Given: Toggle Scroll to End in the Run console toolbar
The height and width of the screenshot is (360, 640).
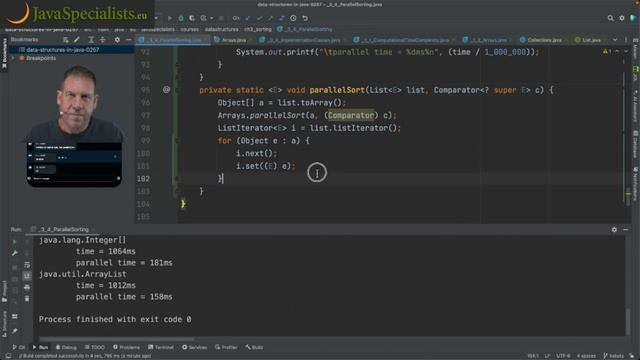Looking at the screenshot, I should click(27, 276).
